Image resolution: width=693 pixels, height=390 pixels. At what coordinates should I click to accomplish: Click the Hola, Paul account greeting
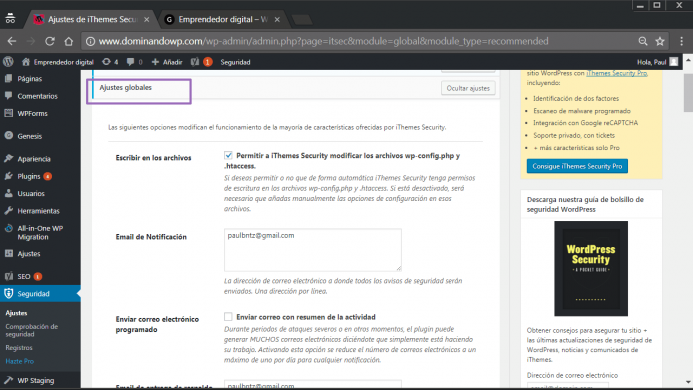[651, 62]
